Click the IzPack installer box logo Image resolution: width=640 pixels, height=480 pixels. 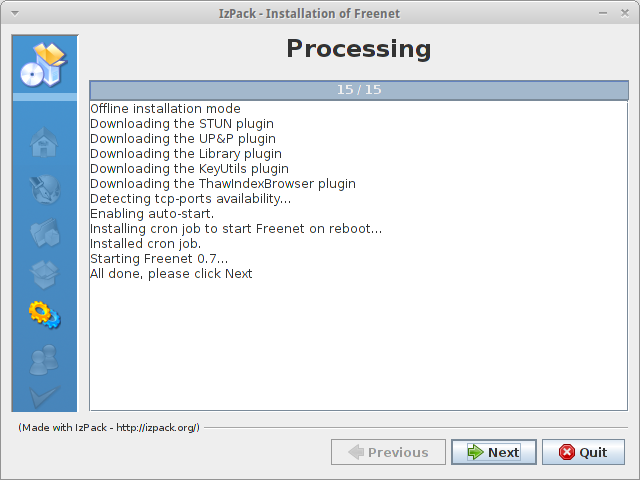point(44,65)
